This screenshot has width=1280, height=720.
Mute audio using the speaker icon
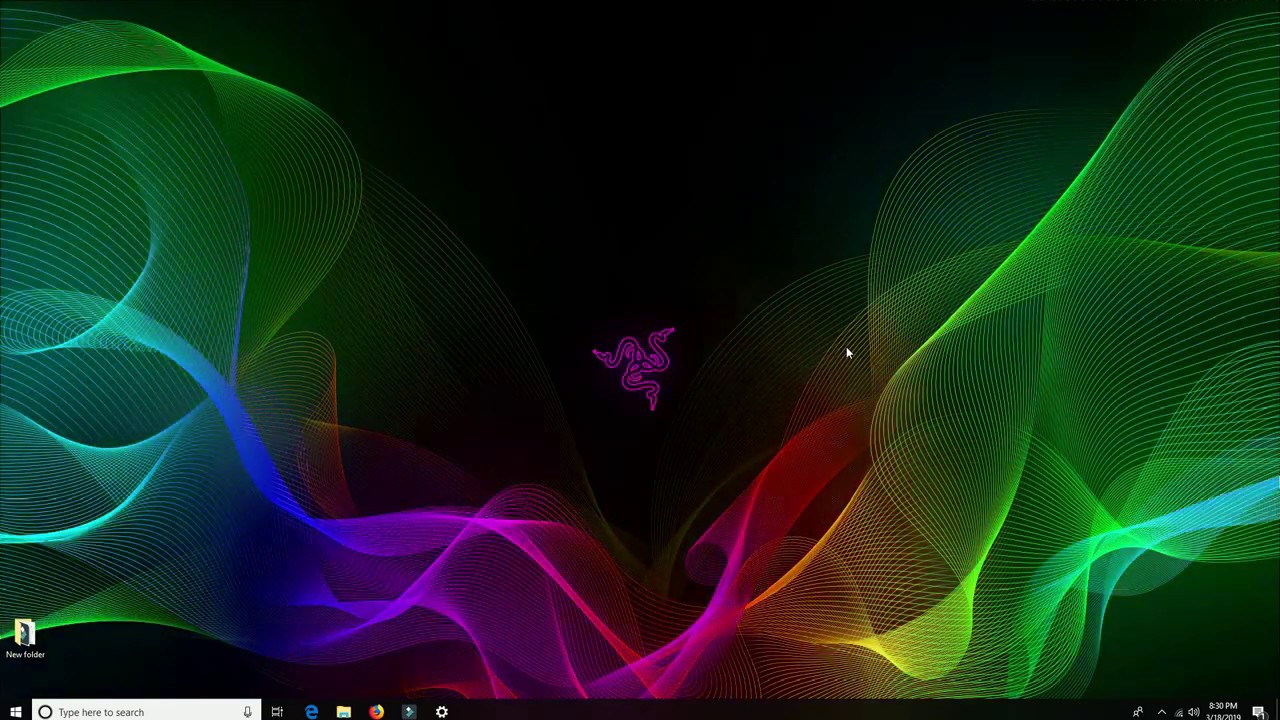click(1194, 712)
